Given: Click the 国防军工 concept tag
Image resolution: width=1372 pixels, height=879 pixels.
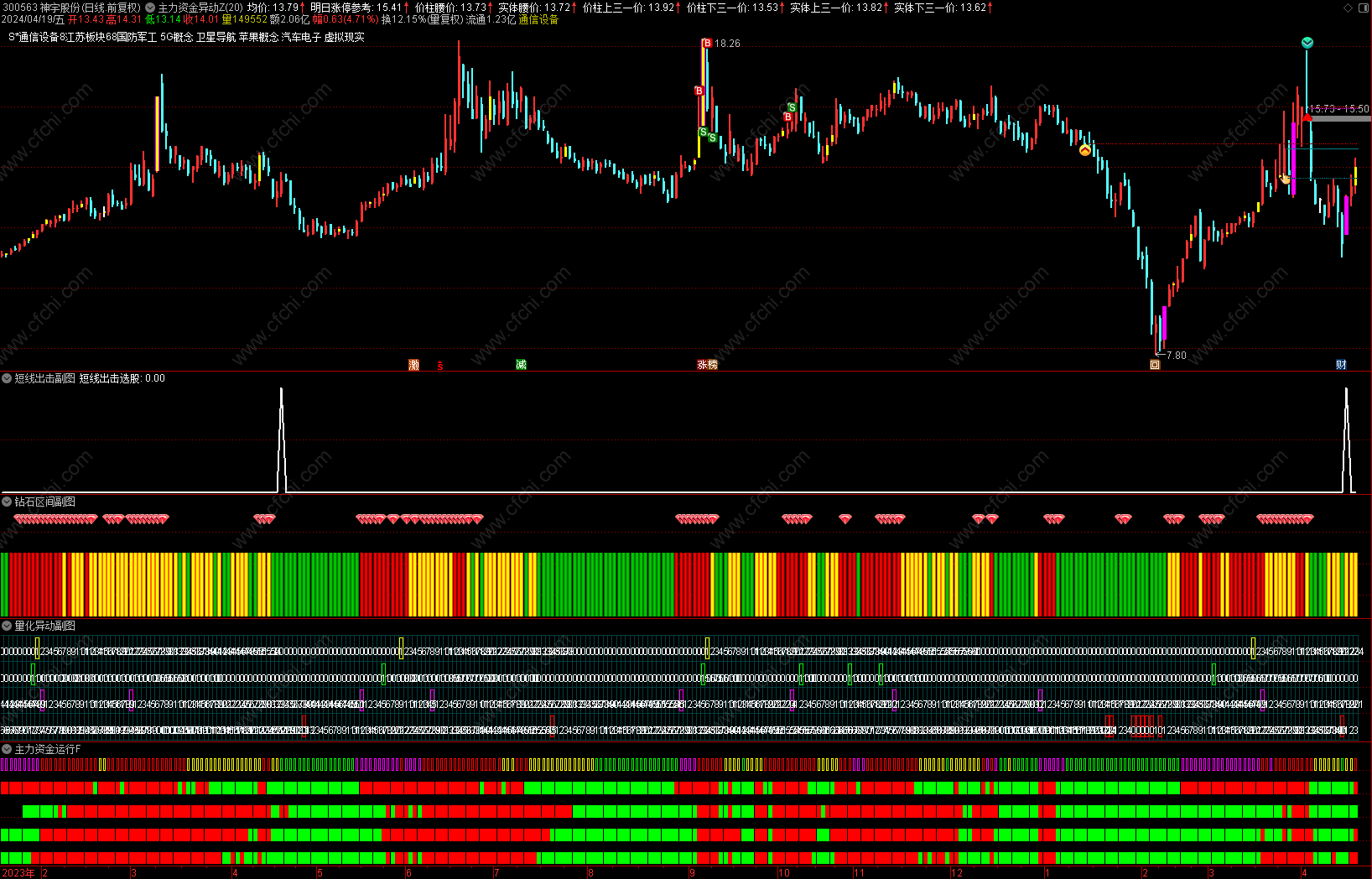Looking at the screenshot, I should (x=136, y=37).
